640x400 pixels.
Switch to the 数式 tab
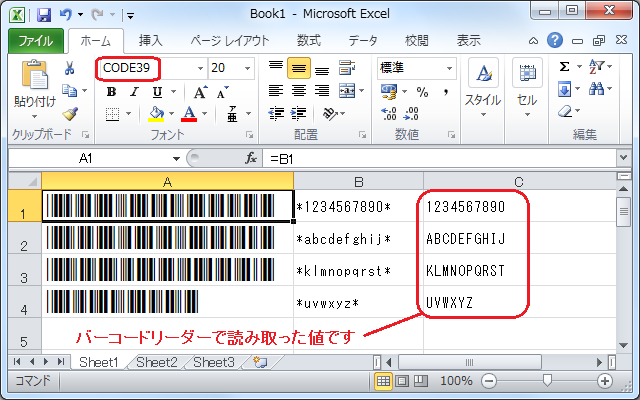click(x=309, y=40)
